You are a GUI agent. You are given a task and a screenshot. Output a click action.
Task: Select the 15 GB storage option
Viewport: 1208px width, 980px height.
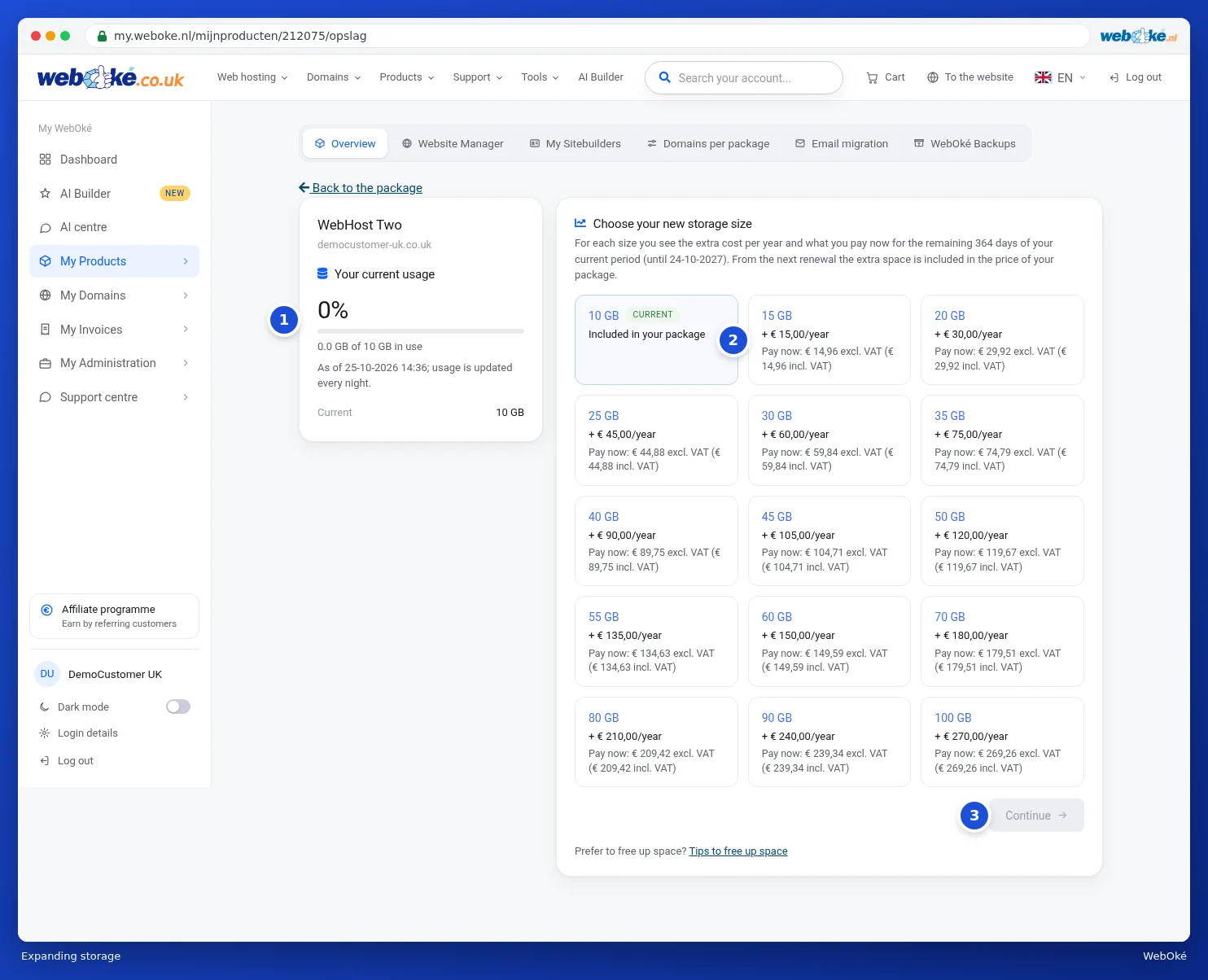point(829,339)
